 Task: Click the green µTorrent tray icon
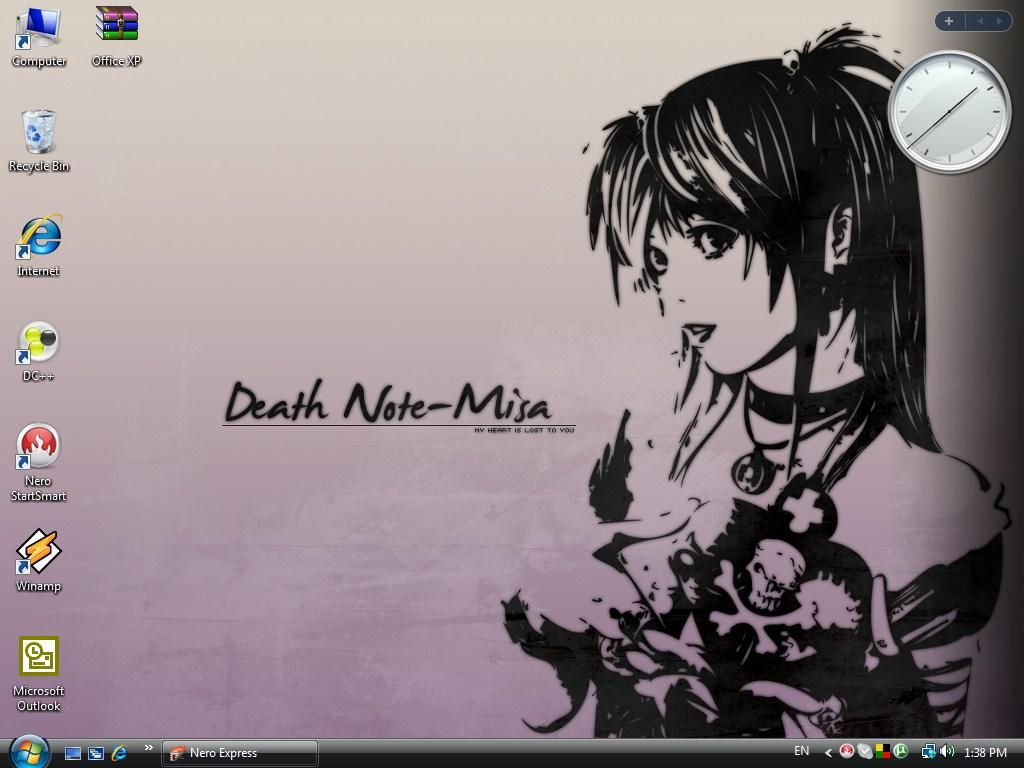pyautogui.click(x=901, y=752)
